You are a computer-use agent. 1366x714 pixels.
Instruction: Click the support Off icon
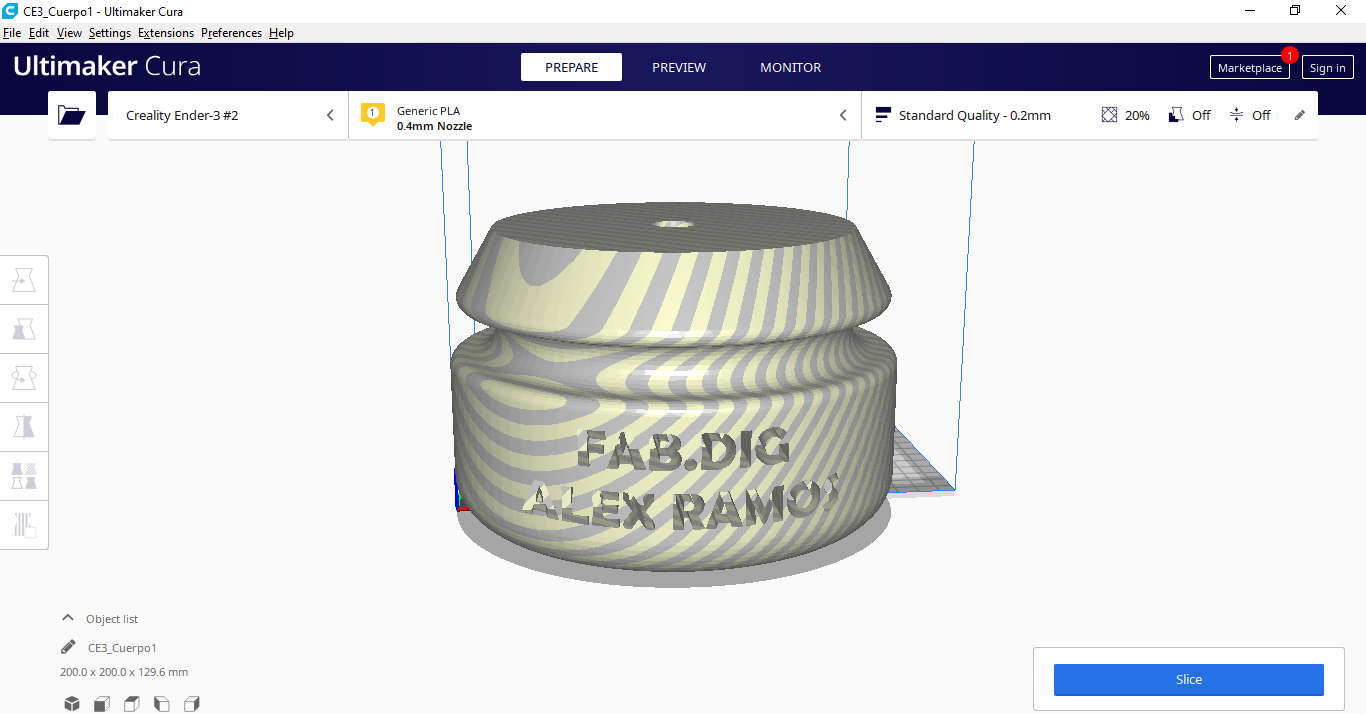(x=1176, y=115)
